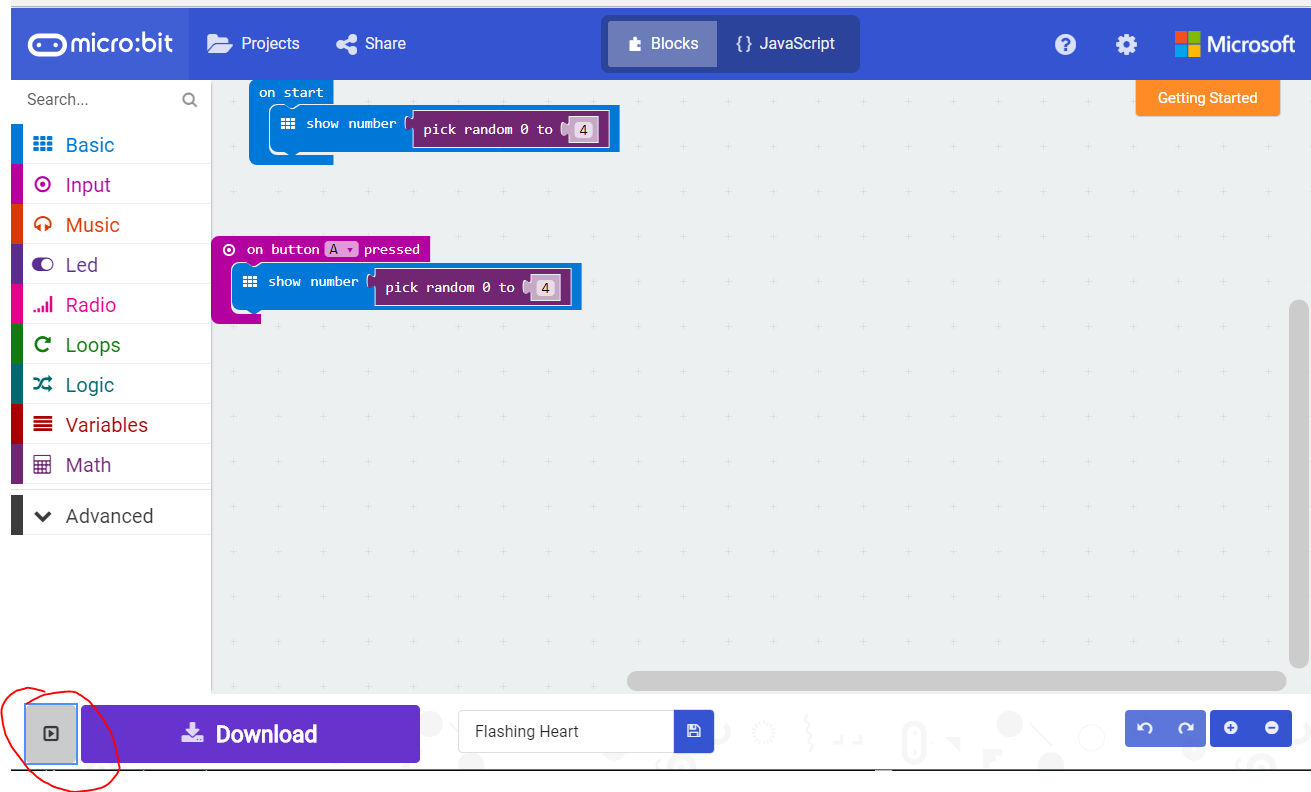Open the button A dropdown
The height and width of the screenshot is (792, 1311).
coord(340,249)
